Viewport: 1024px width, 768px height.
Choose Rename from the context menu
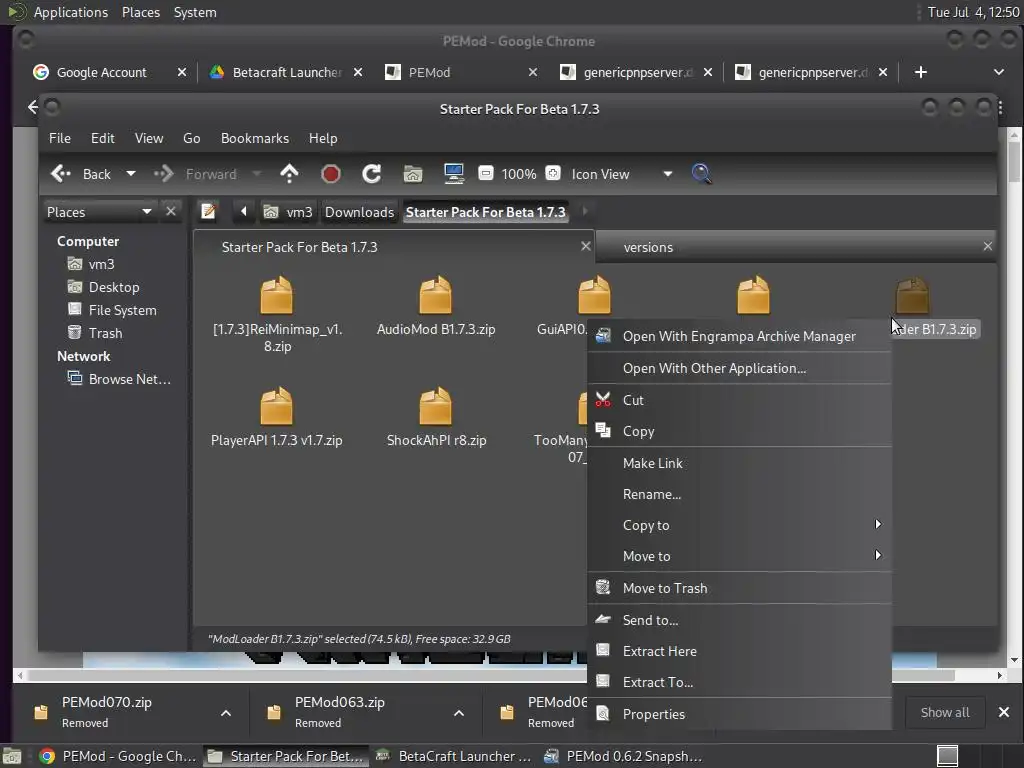pyautogui.click(x=740, y=494)
